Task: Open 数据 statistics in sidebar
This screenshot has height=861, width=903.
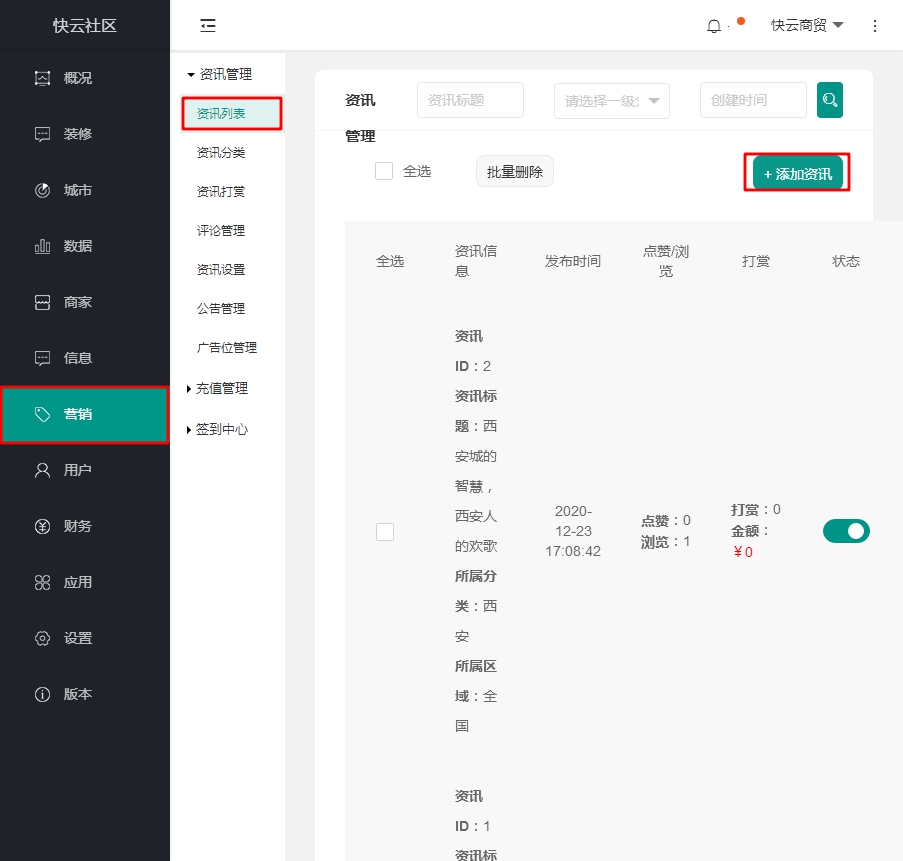Action: 77,246
